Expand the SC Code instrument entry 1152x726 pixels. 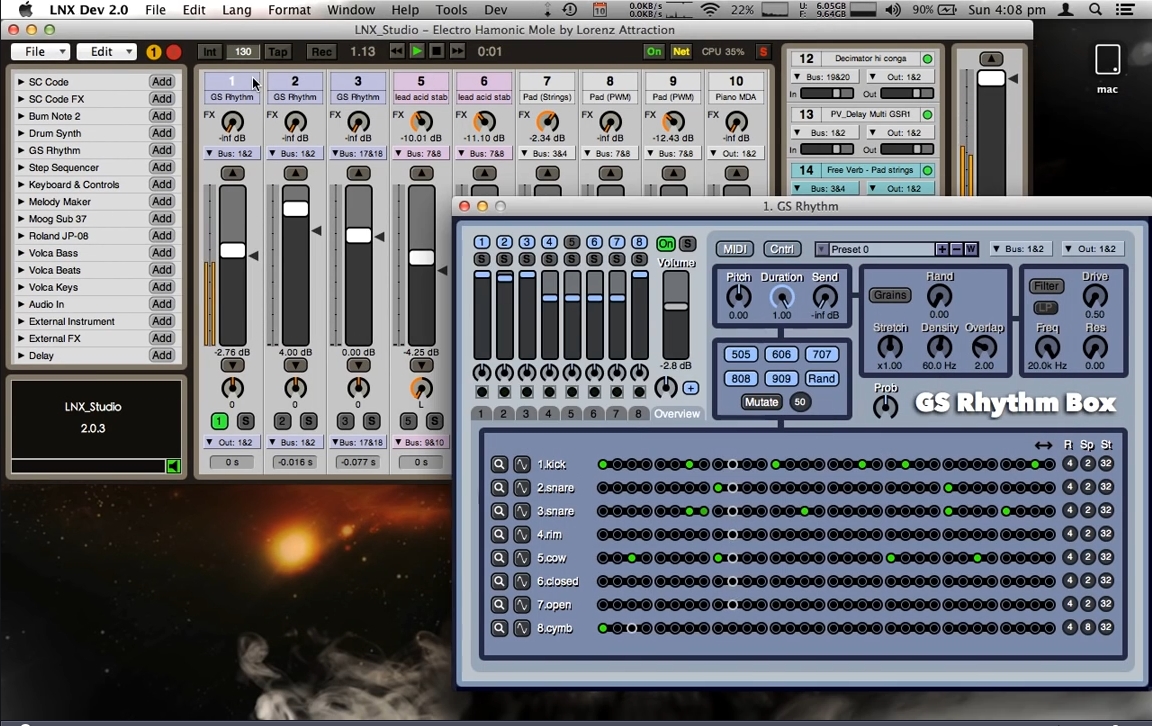click(x=21, y=82)
